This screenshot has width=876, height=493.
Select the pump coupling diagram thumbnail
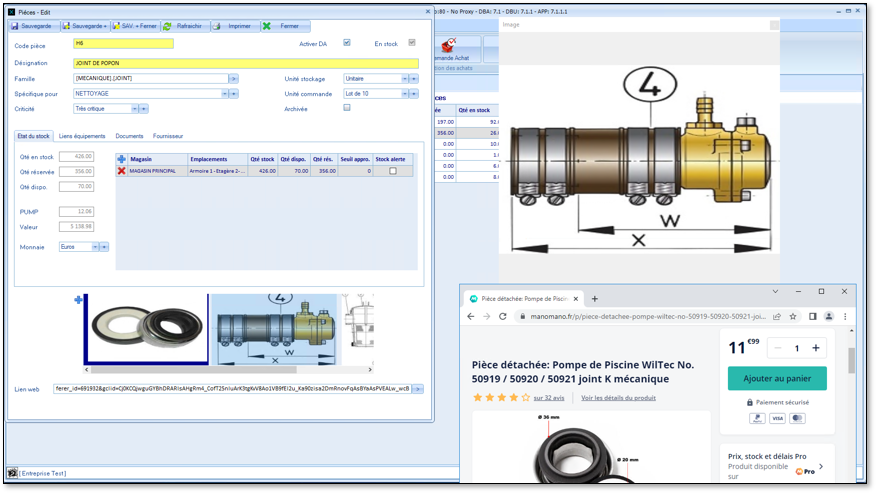(x=275, y=329)
